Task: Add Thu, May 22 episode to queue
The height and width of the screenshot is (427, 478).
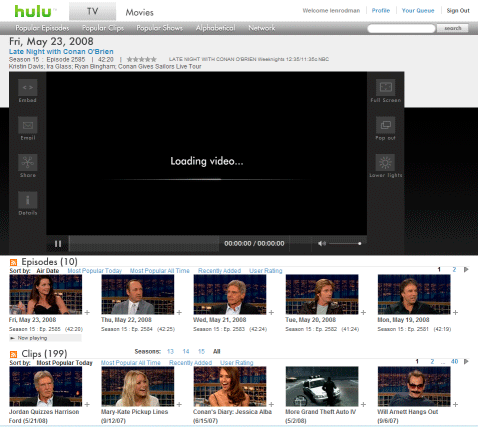Action: point(179,313)
